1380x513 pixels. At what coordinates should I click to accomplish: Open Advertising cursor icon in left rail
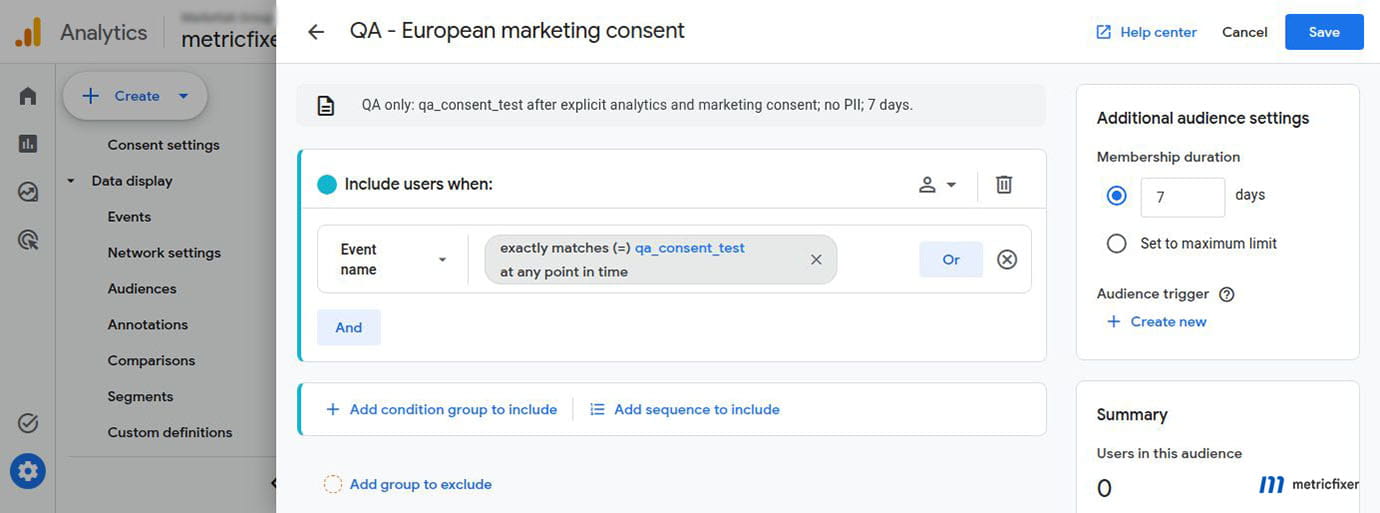[28, 240]
